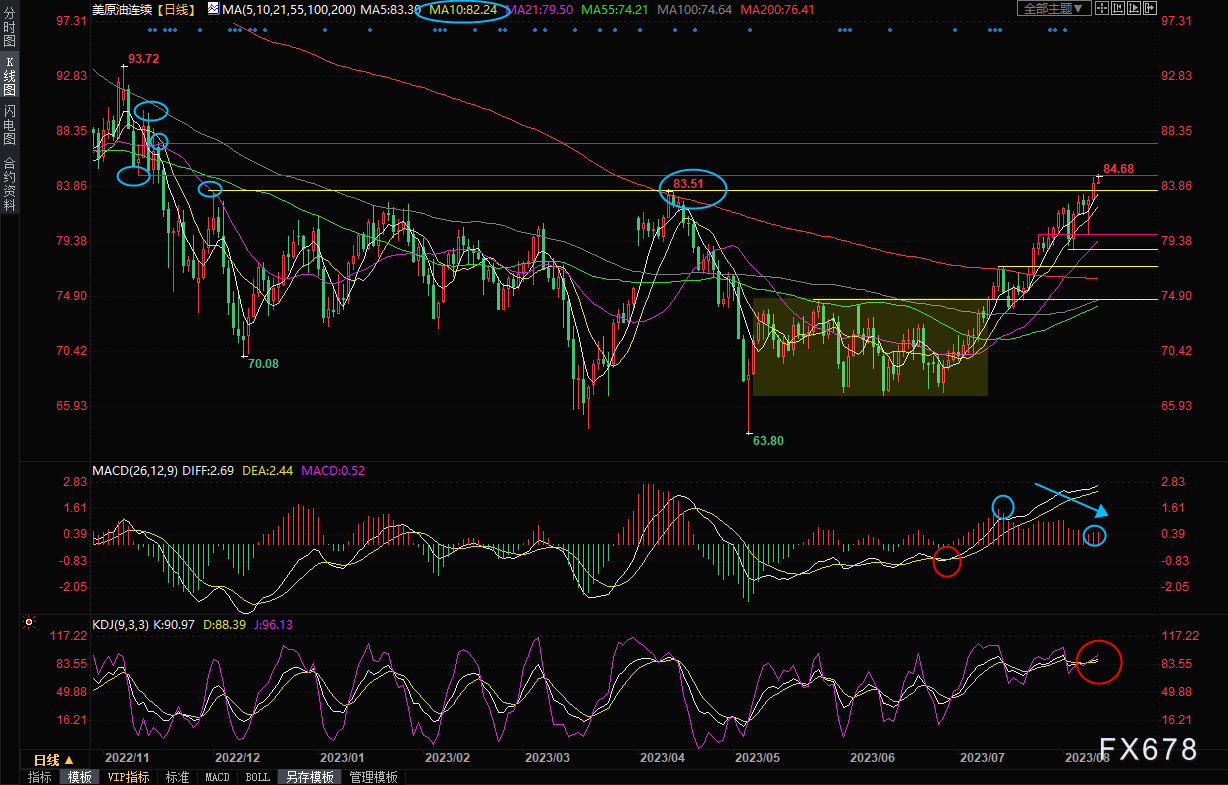Viewport: 1228px width, 785px height.
Task: Click the MA21:79.50 value
Action: (x=540, y=9)
